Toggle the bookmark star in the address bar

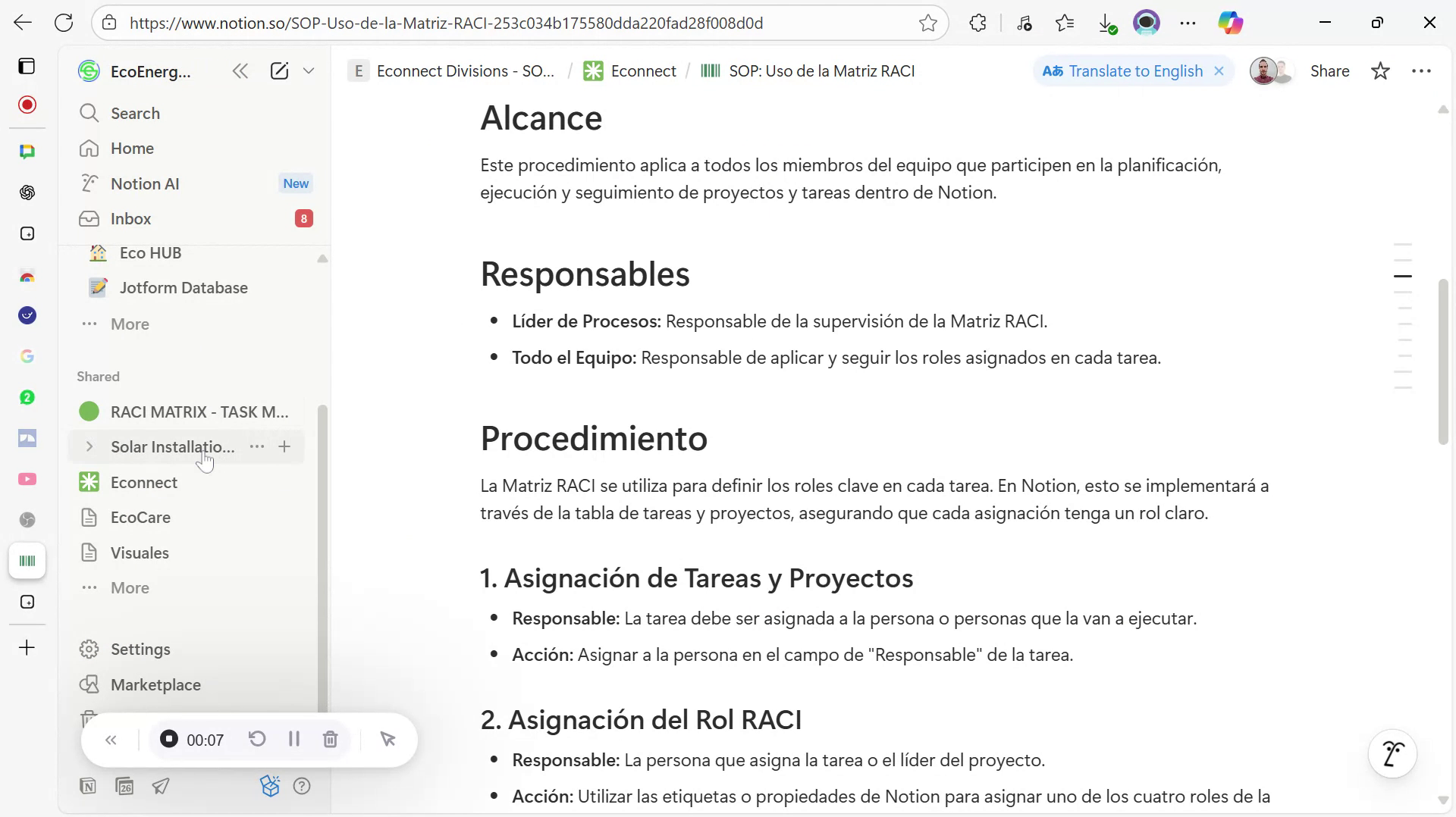(928, 23)
